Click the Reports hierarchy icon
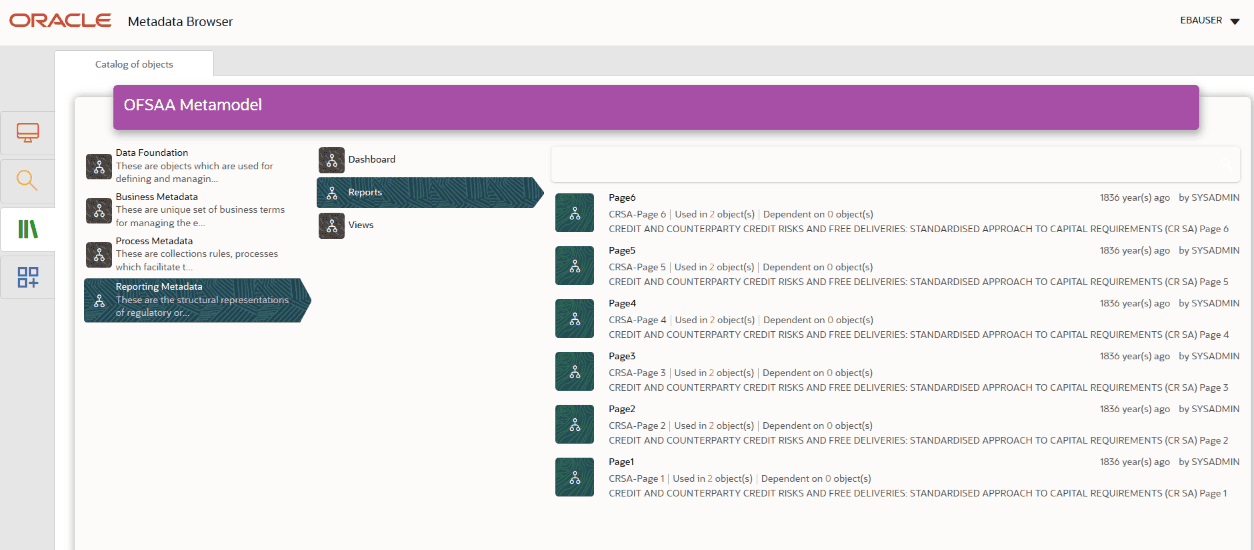 331,192
